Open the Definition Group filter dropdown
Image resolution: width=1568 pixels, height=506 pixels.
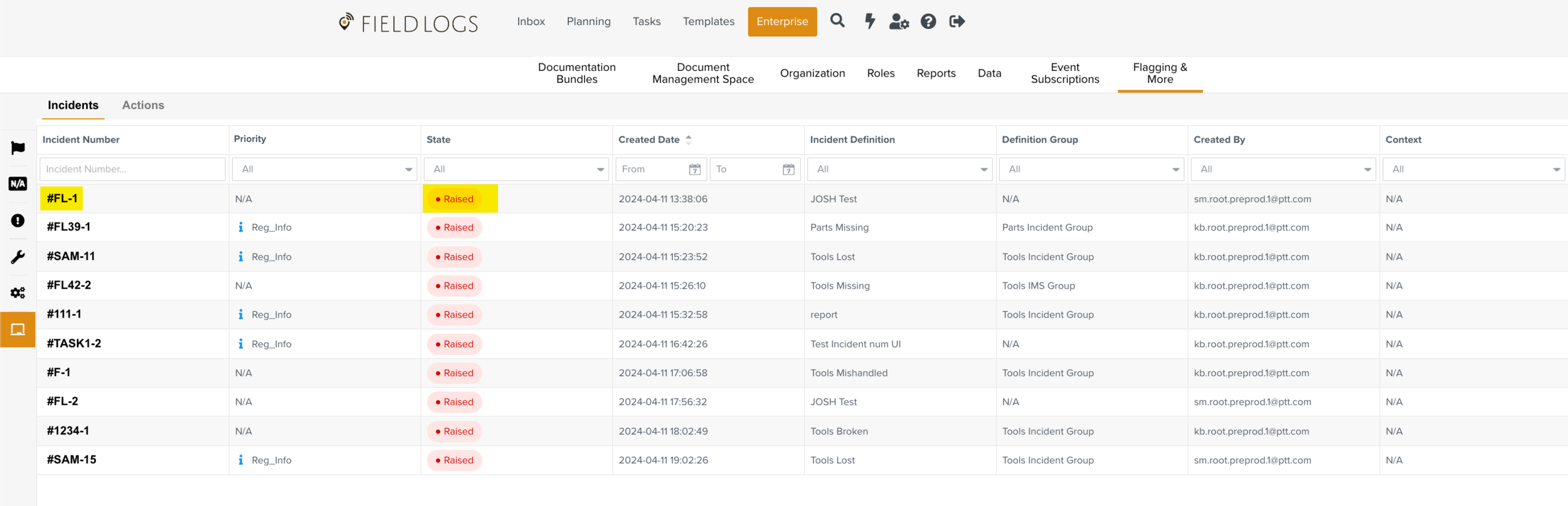[x=1091, y=170]
